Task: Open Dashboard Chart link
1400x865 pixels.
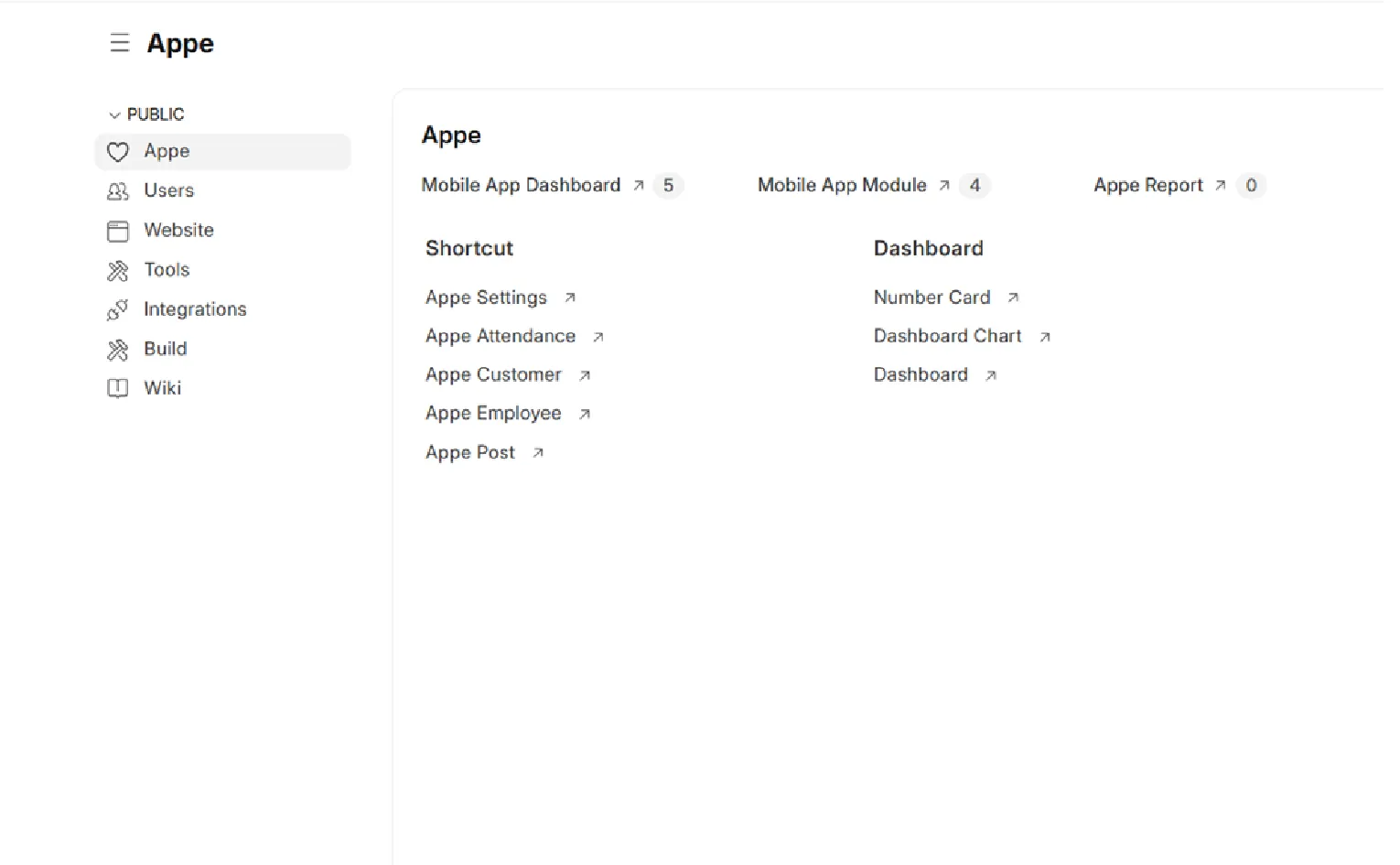Action: tap(947, 336)
